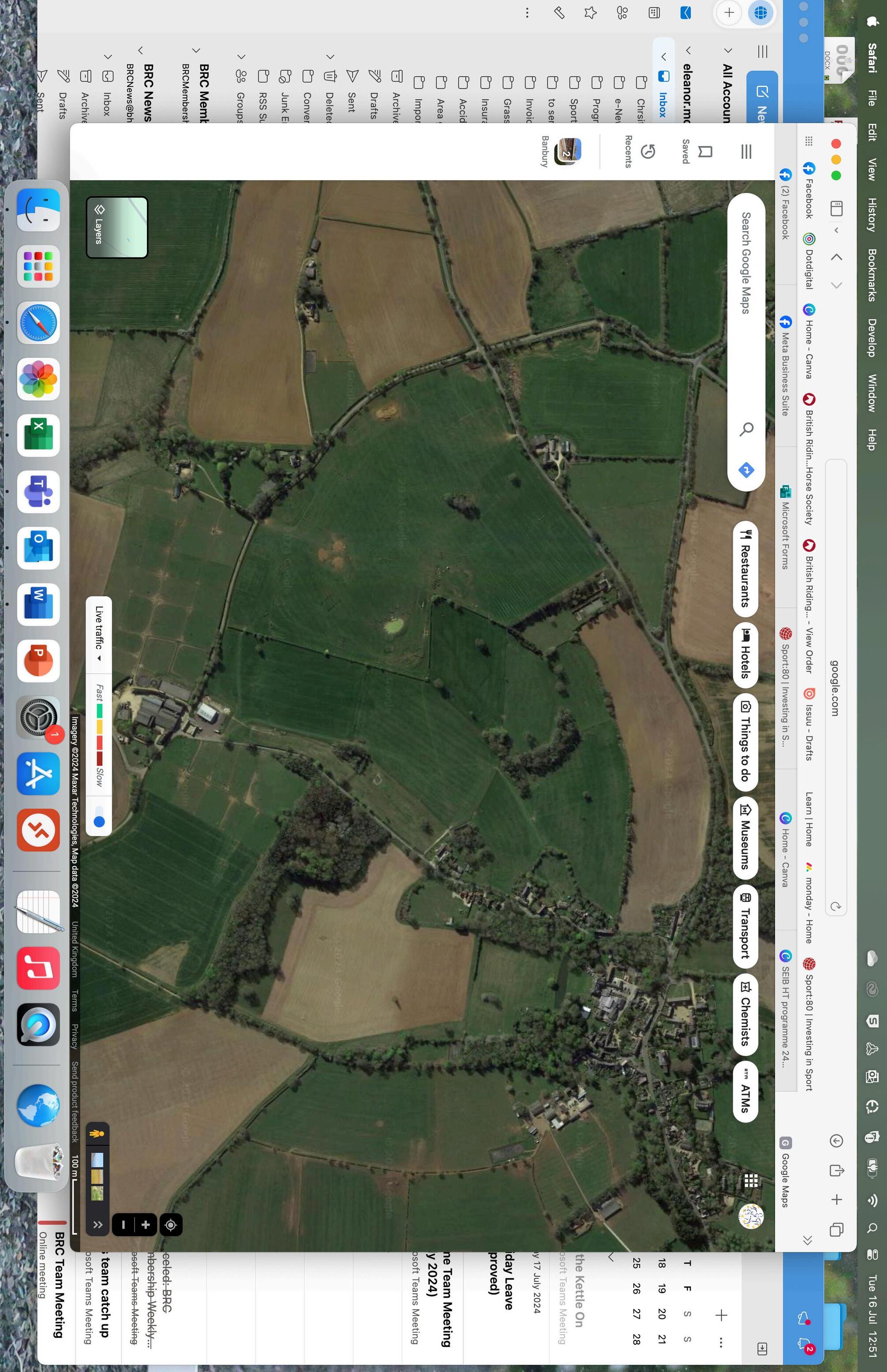Open the Layers map type tile
The image size is (887, 1372).
point(117,228)
